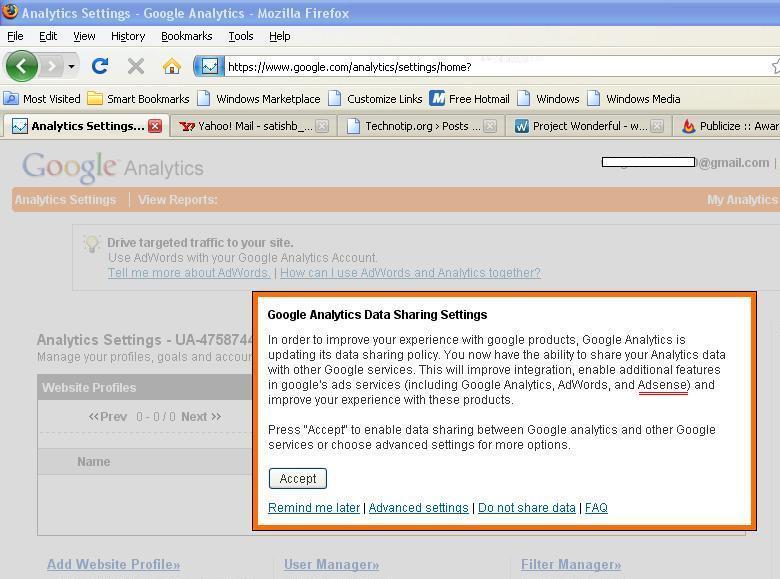Open the Help menu
The width and height of the screenshot is (780, 579).
280,36
